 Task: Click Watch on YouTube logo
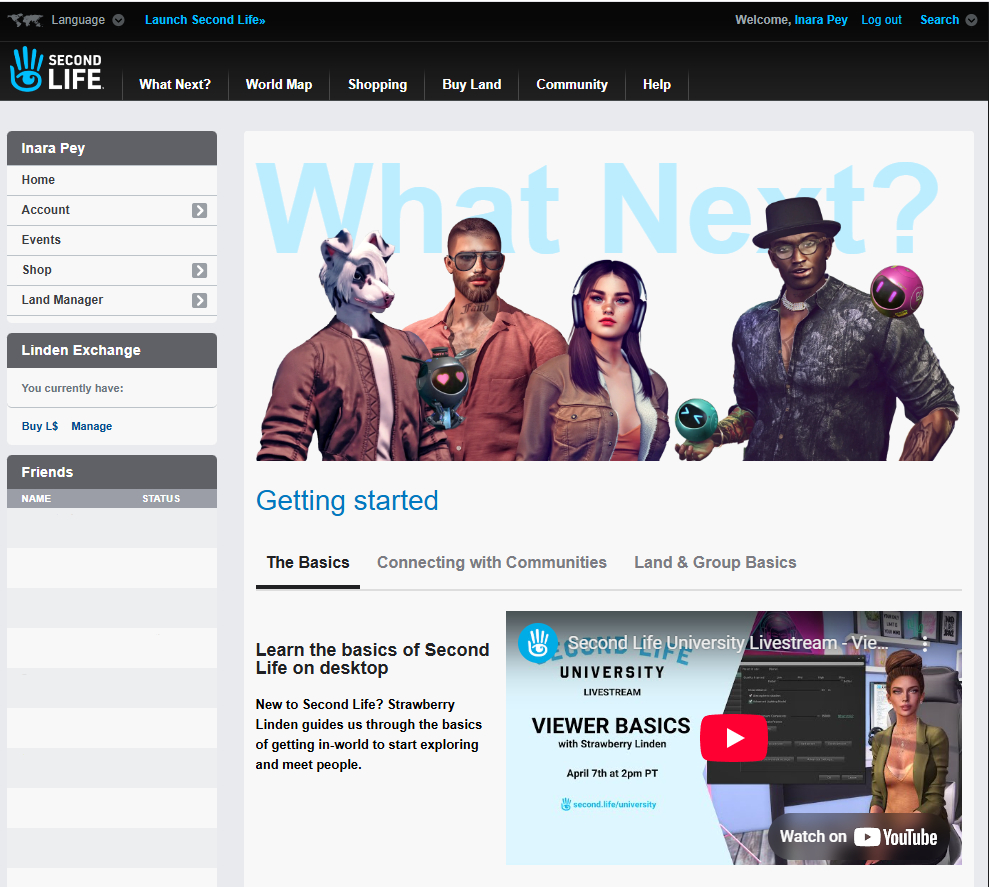click(x=859, y=837)
